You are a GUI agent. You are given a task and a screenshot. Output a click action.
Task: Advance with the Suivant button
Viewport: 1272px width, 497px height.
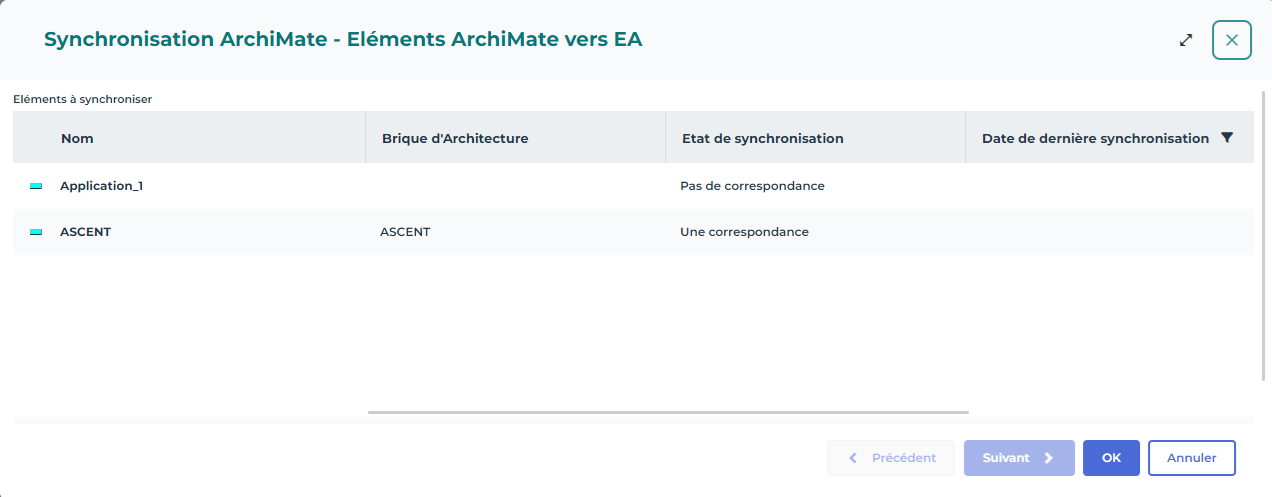click(x=1019, y=458)
